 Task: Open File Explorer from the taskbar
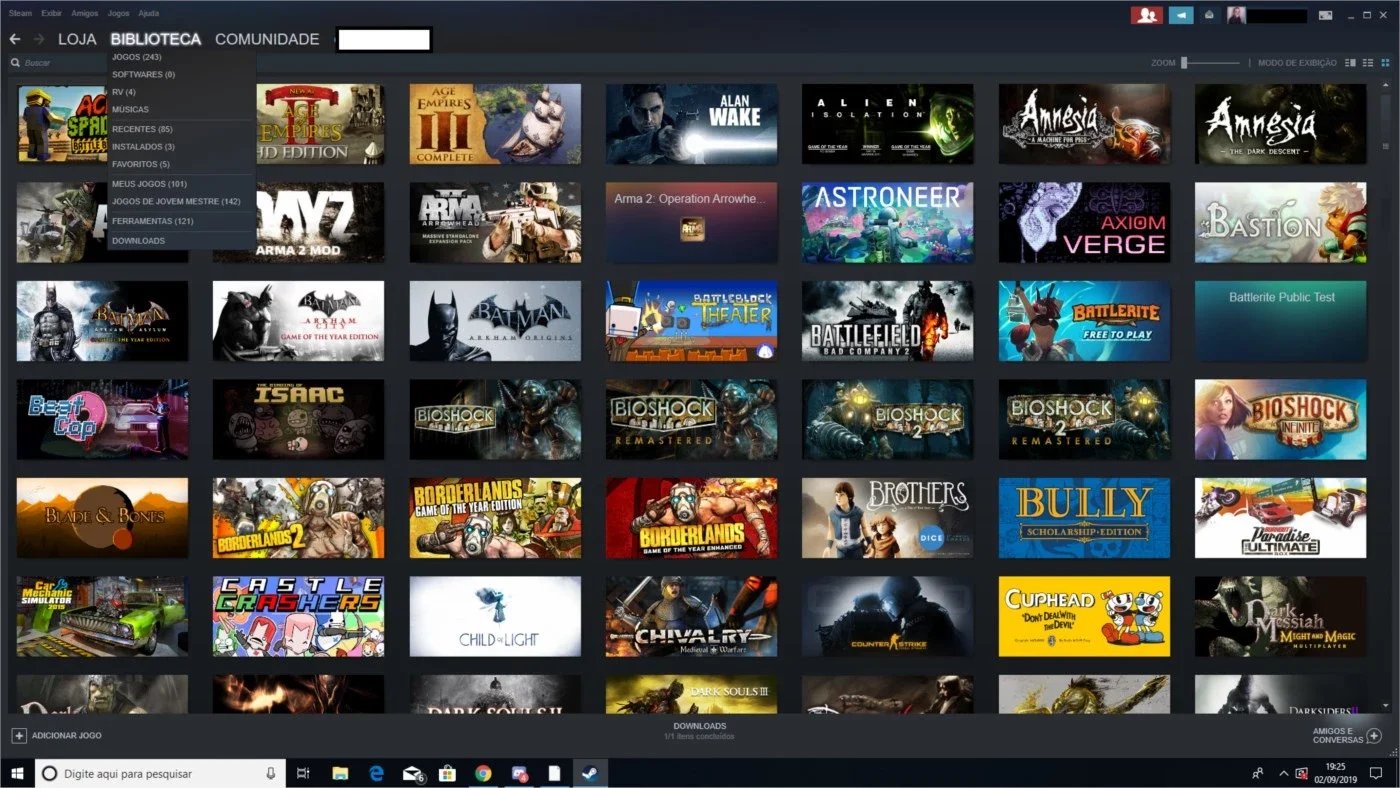point(340,773)
